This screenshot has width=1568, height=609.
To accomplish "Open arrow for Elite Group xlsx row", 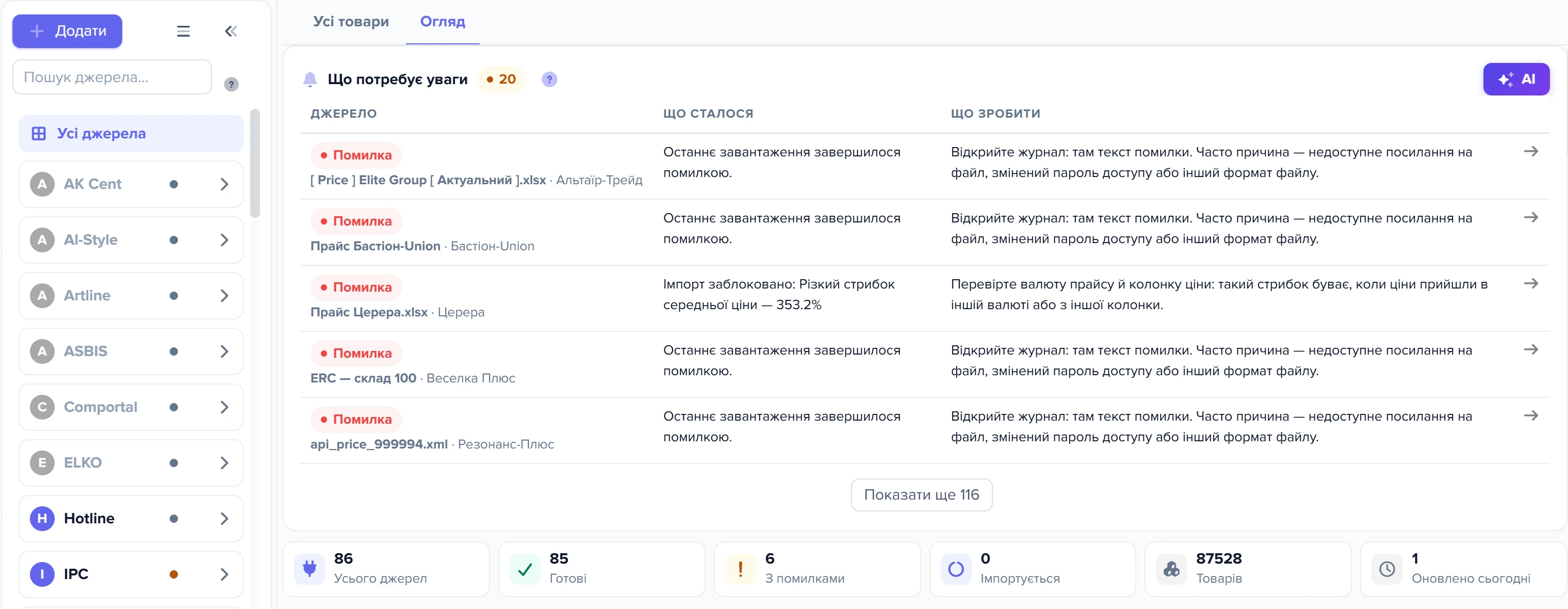I will [1531, 152].
